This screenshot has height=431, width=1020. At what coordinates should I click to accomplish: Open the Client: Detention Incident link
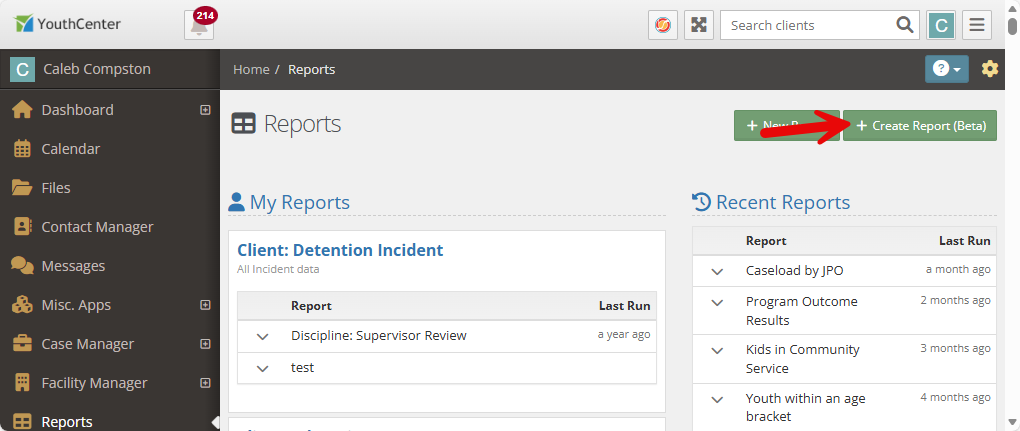click(340, 250)
